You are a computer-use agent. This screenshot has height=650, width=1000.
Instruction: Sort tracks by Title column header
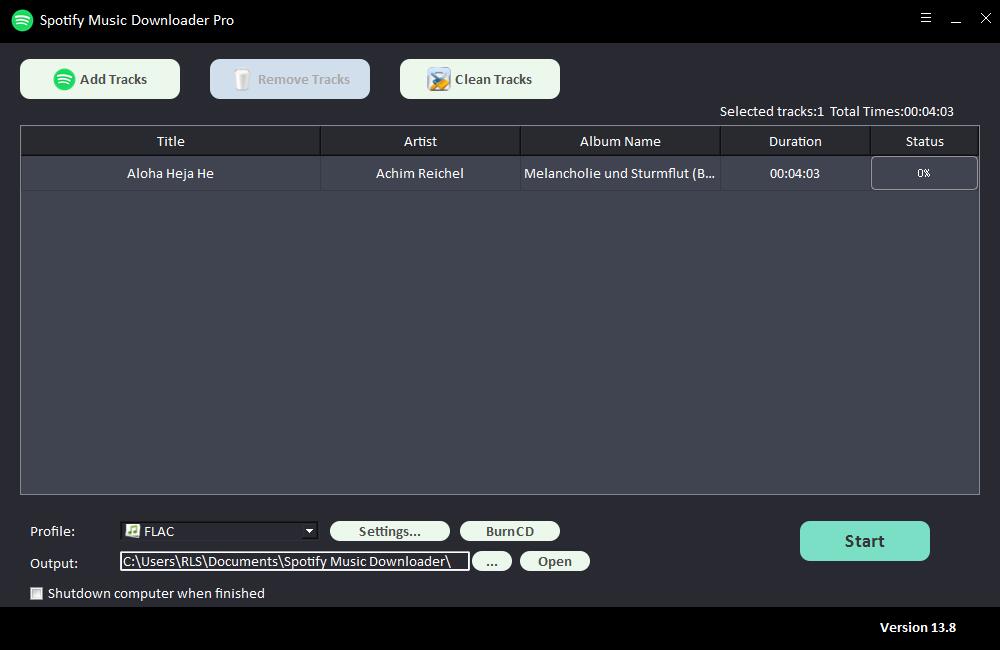(x=170, y=141)
